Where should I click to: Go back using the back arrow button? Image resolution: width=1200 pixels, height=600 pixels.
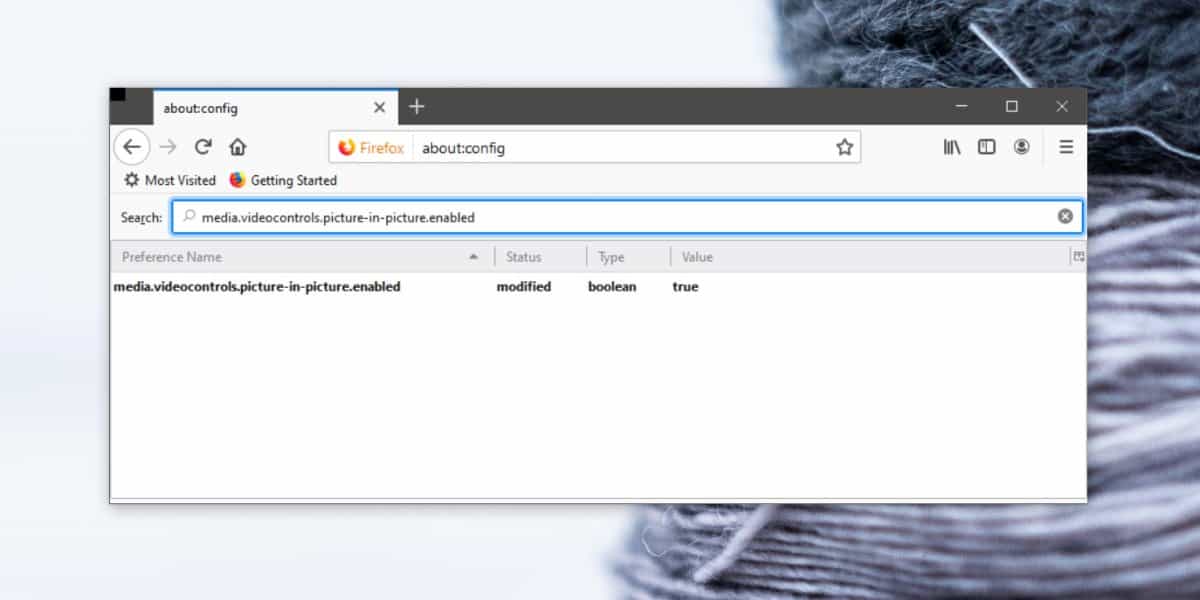click(132, 147)
